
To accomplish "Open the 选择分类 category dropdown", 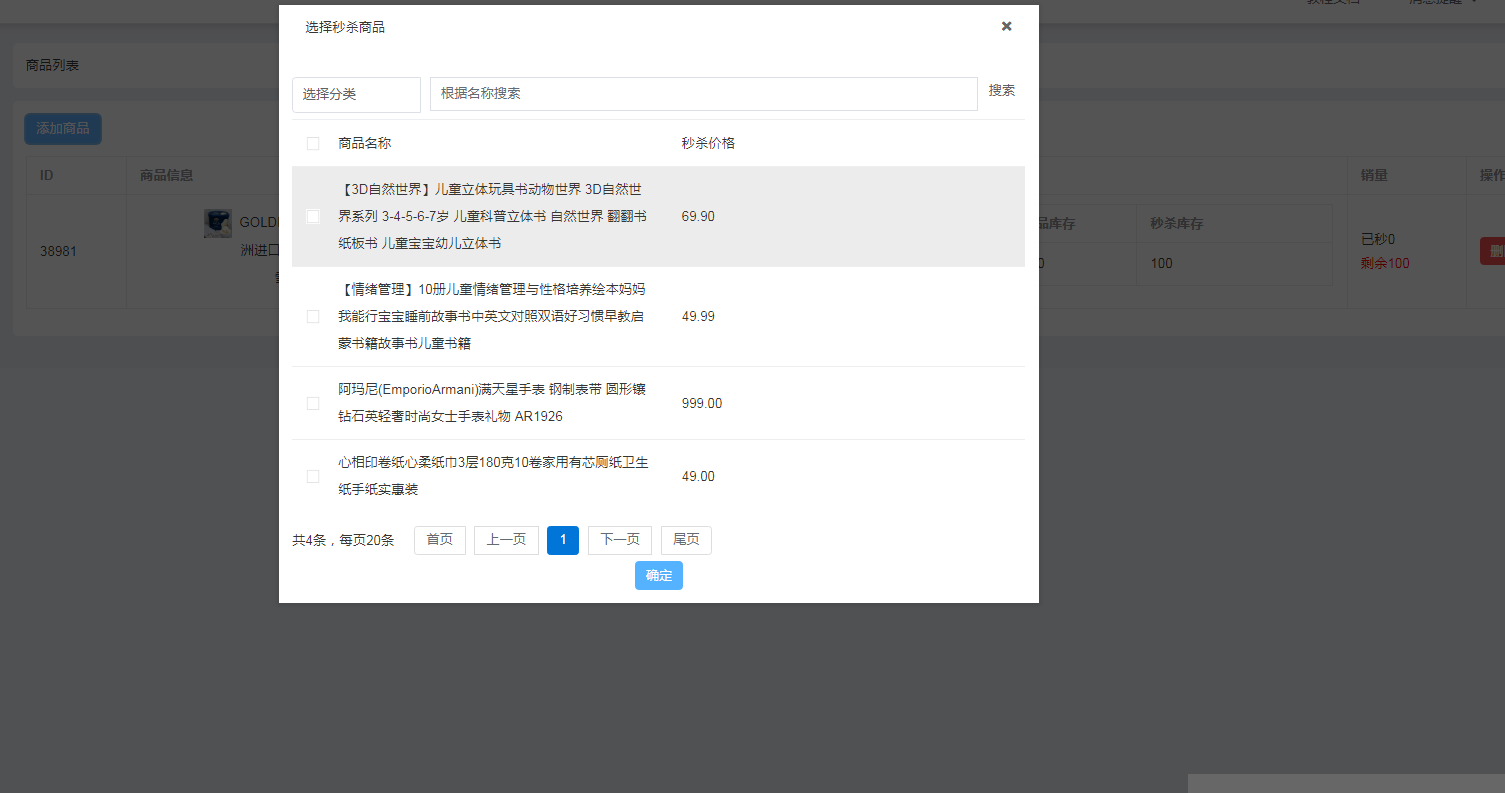I will pyautogui.click(x=356, y=94).
